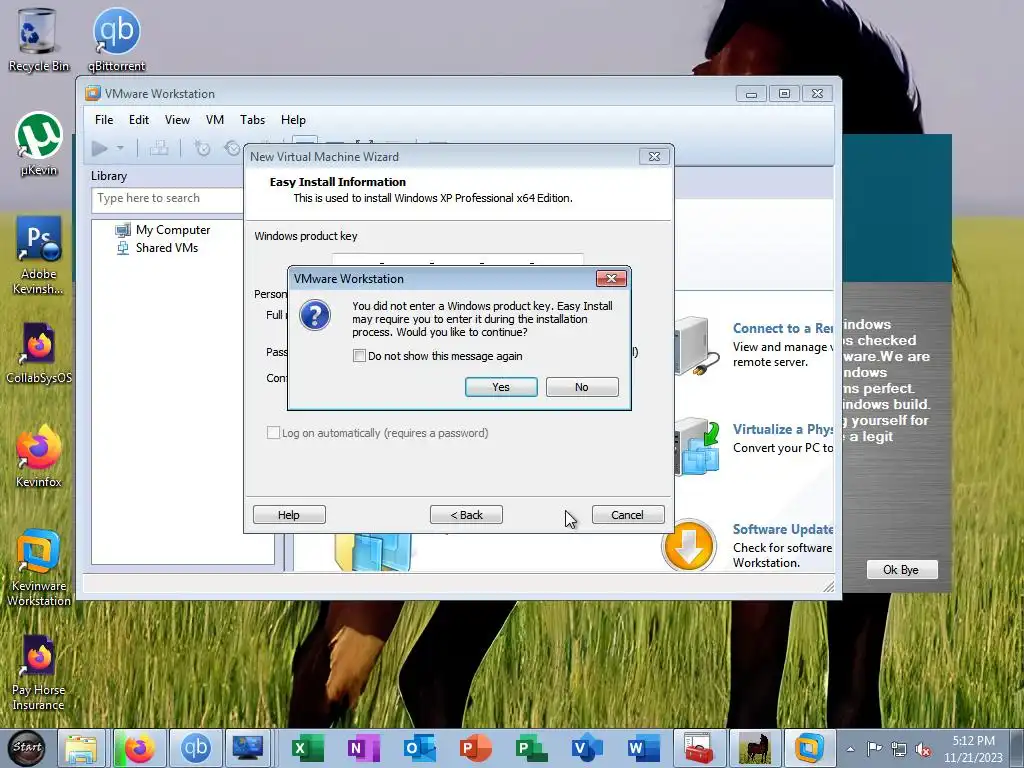1024x768 pixels.
Task: Click the Action Center flag tray icon
Action: pos(874,749)
